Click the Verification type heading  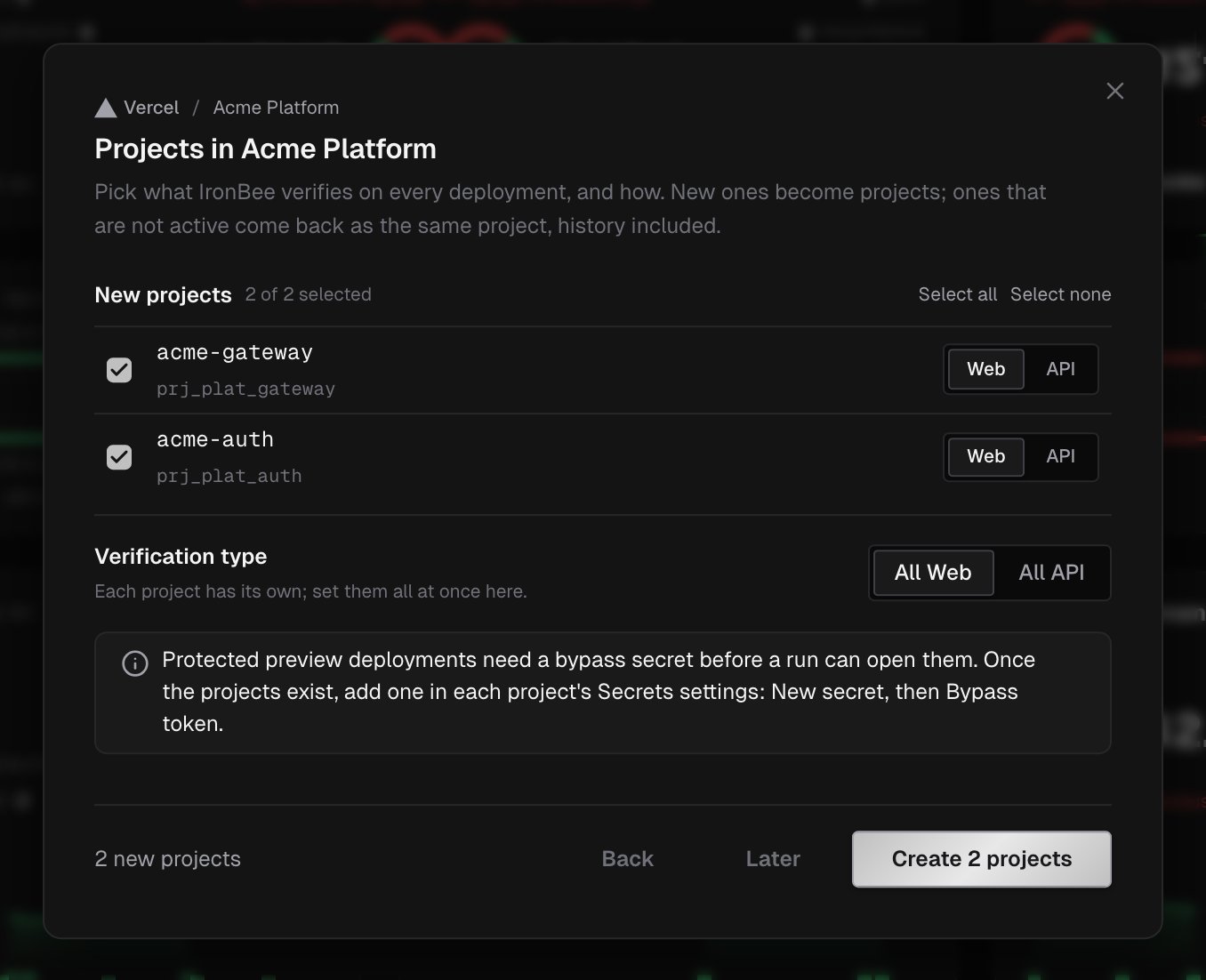[x=181, y=557]
